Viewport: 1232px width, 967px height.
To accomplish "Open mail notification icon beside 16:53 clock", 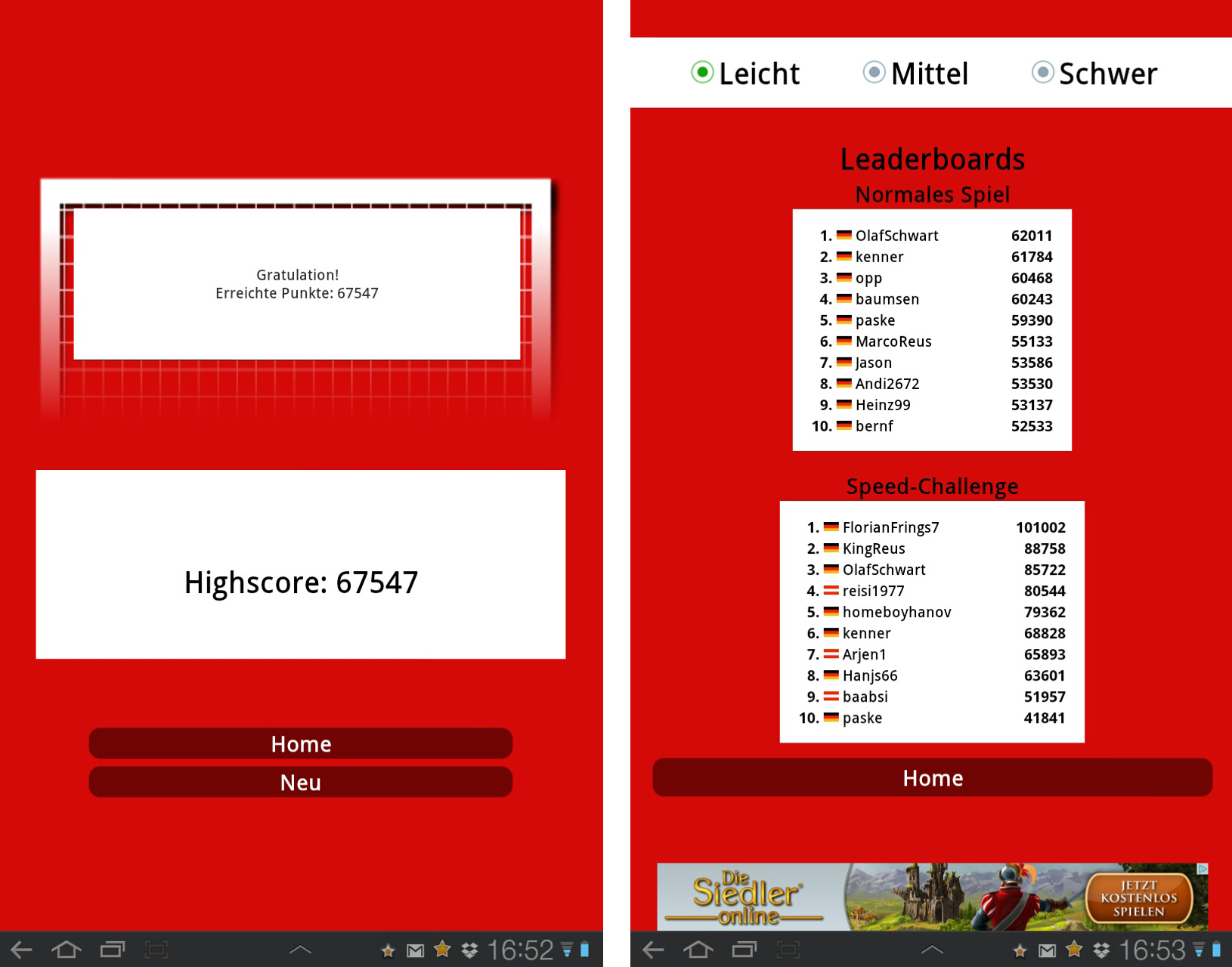I will coord(1047,950).
